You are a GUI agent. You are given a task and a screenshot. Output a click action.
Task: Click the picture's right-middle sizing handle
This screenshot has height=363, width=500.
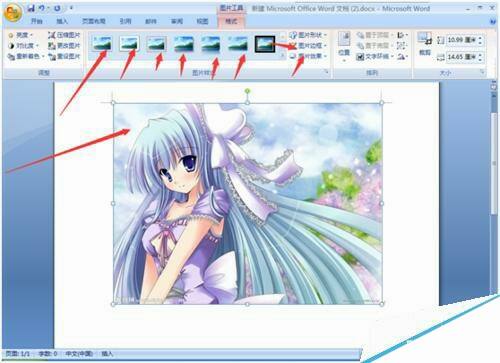pos(382,203)
